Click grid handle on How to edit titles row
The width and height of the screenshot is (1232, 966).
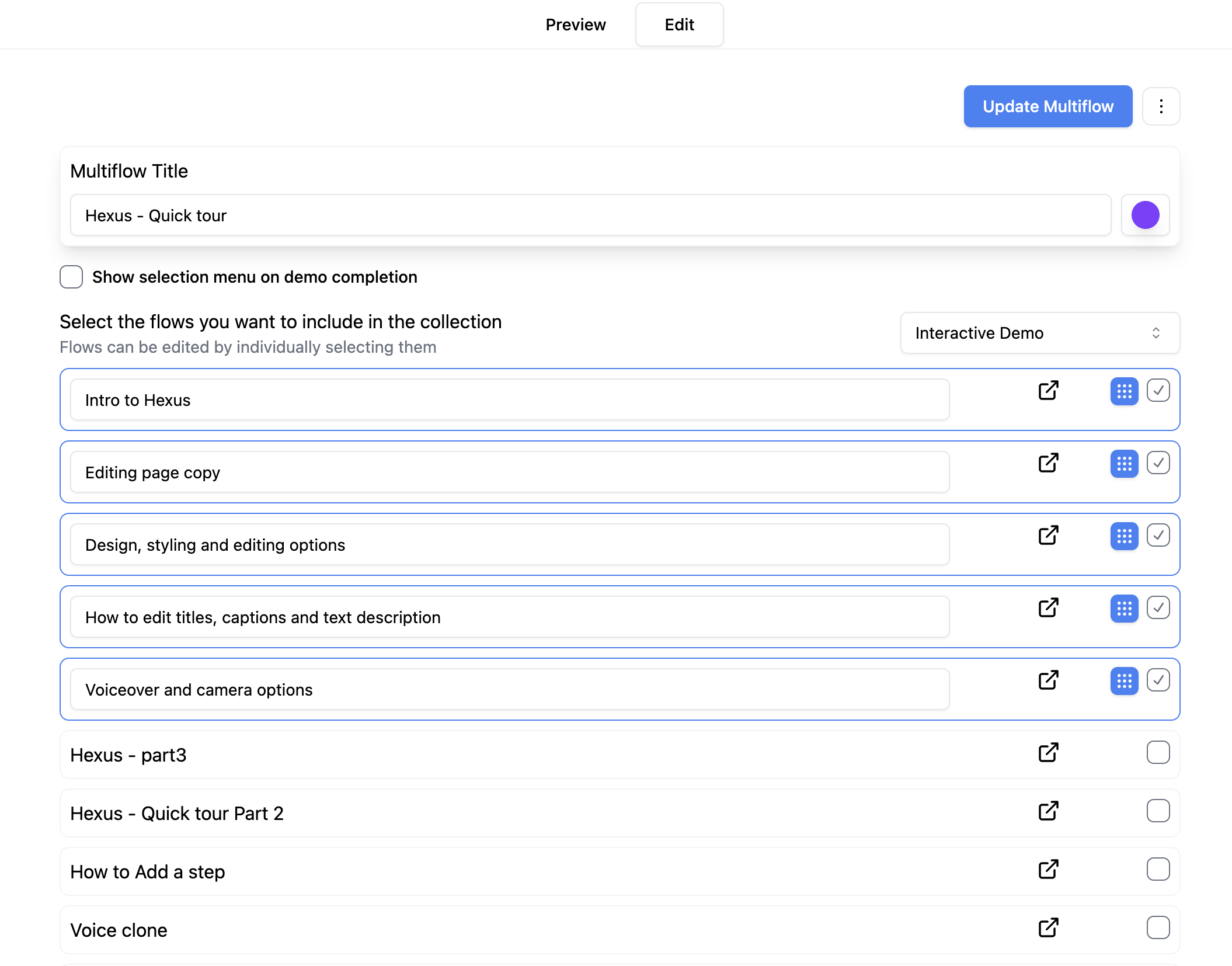tap(1125, 609)
